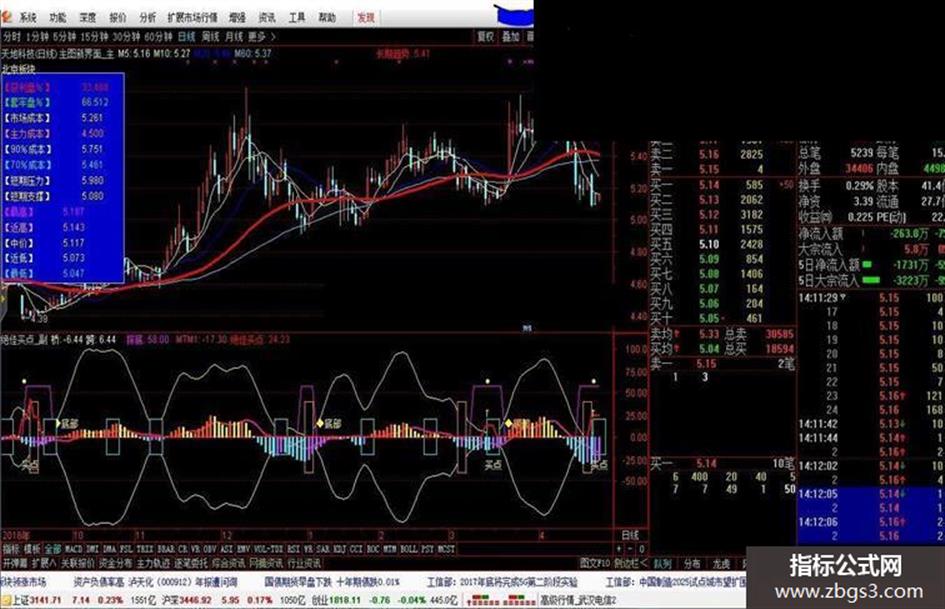Switch chart to 1分钟 period
The height and width of the screenshot is (609, 945).
[x=37, y=37]
